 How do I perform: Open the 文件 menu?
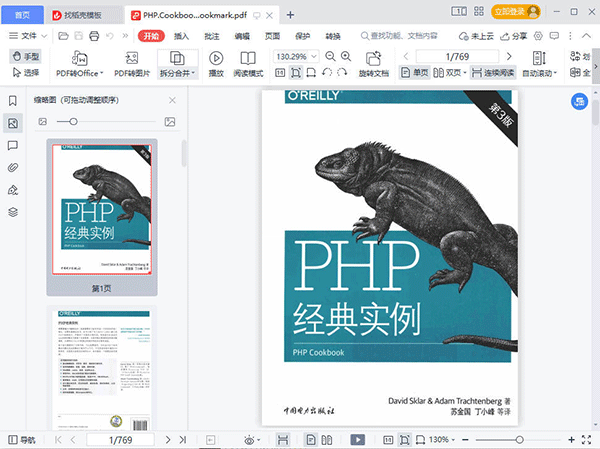[x=28, y=36]
